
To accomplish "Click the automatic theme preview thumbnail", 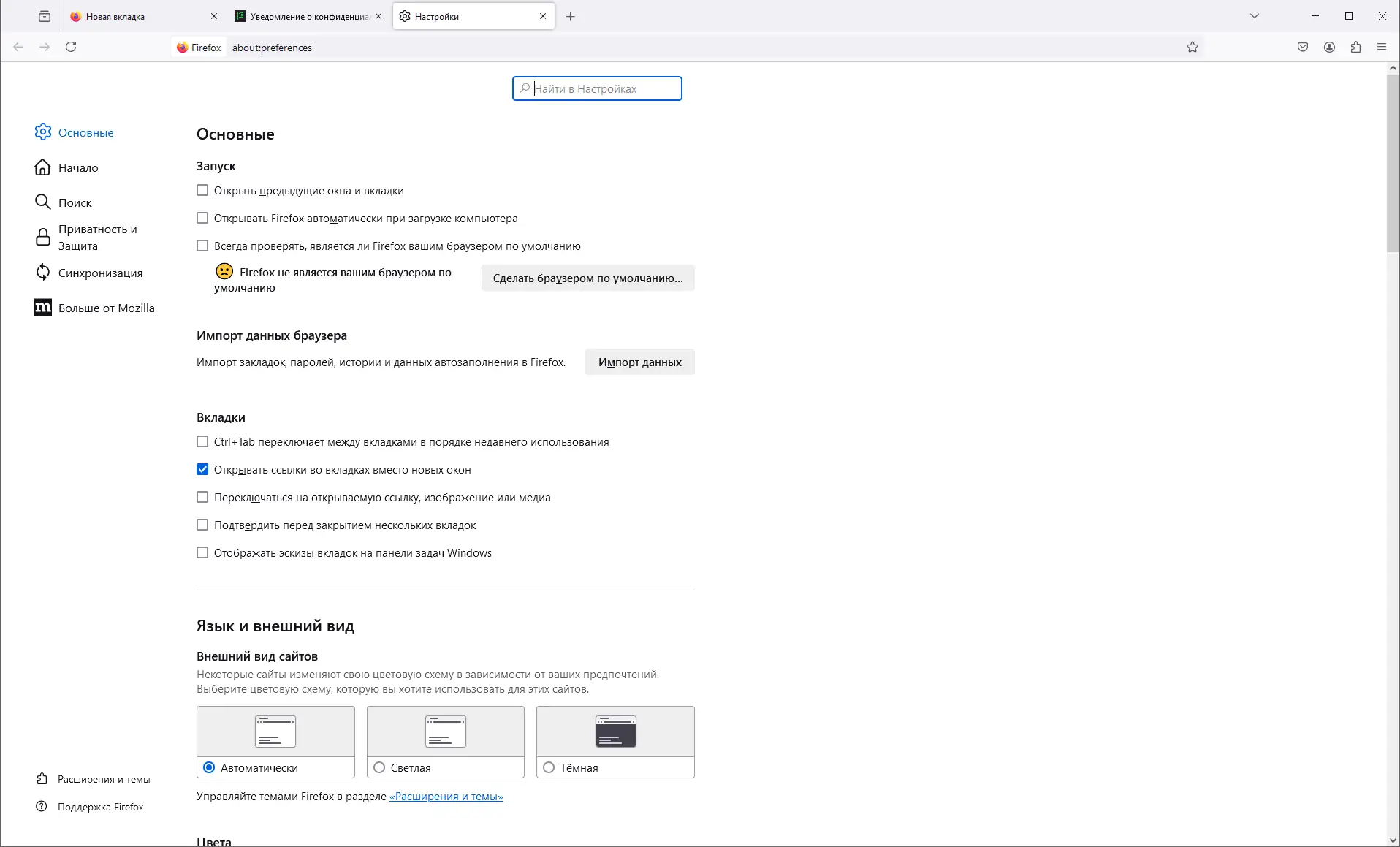I will 275,732.
